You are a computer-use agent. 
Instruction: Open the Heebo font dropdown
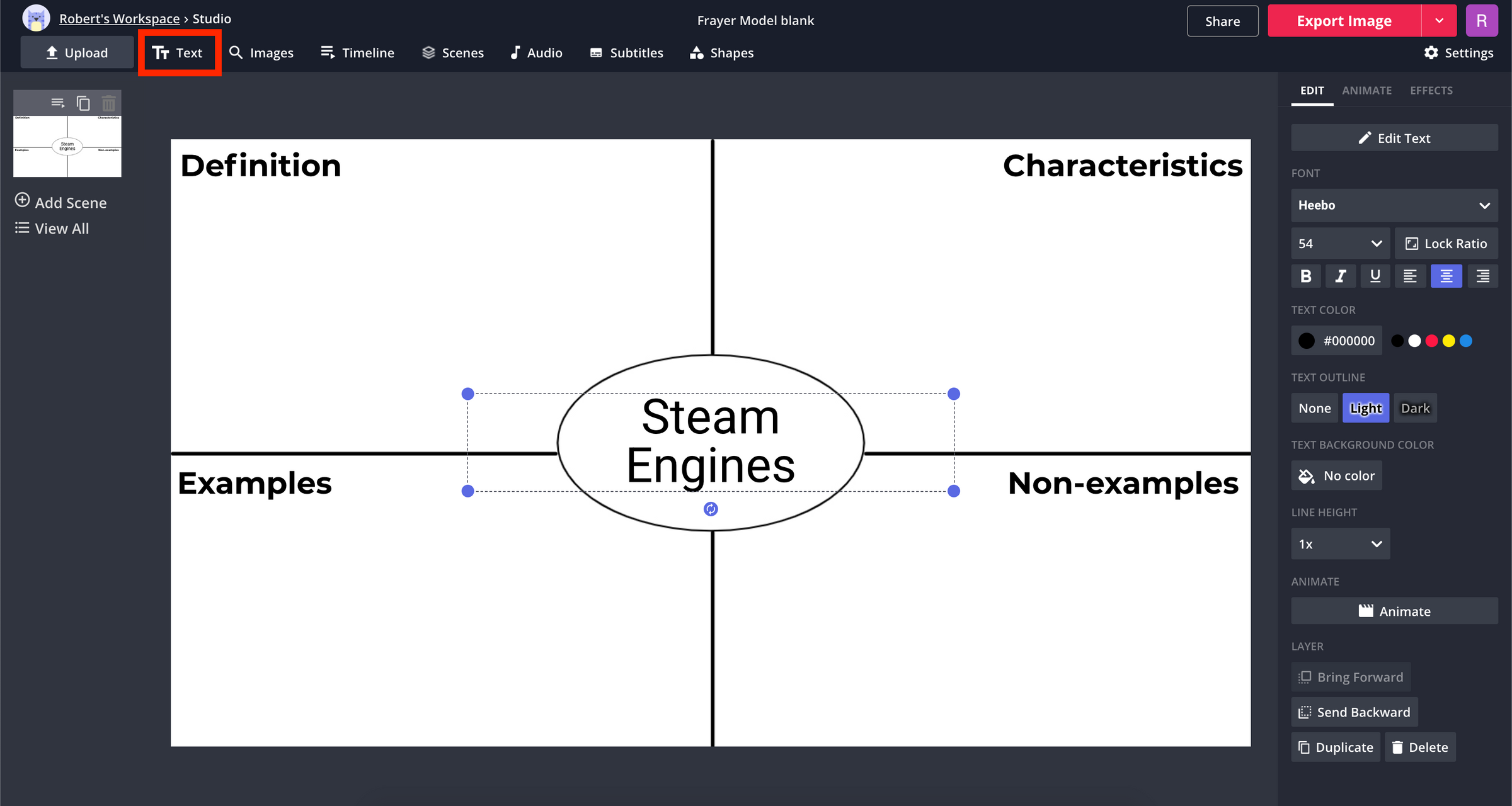pos(1394,205)
